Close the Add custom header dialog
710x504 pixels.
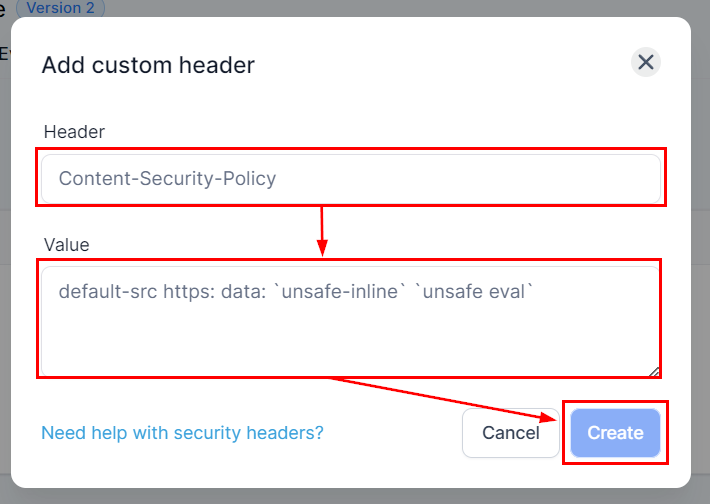click(x=646, y=62)
